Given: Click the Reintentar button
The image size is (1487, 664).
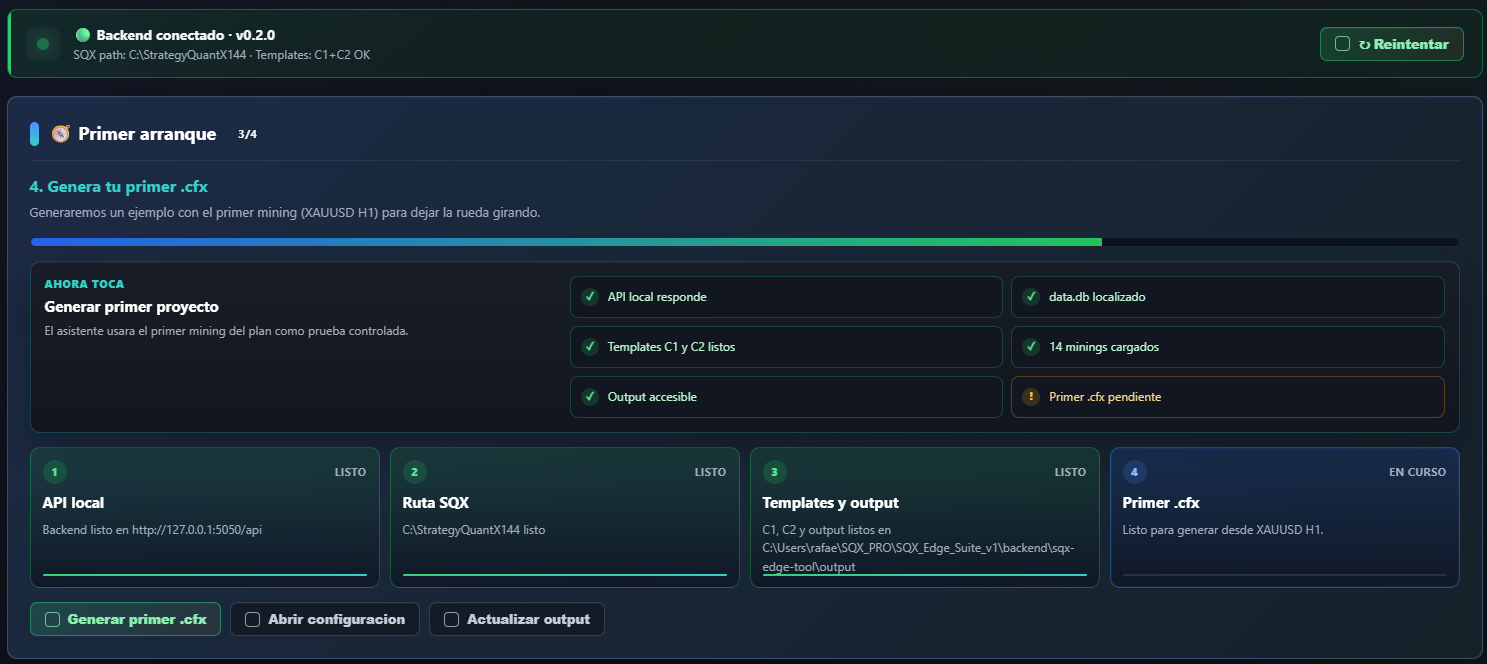Looking at the screenshot, I should (x=1392, y=44).
